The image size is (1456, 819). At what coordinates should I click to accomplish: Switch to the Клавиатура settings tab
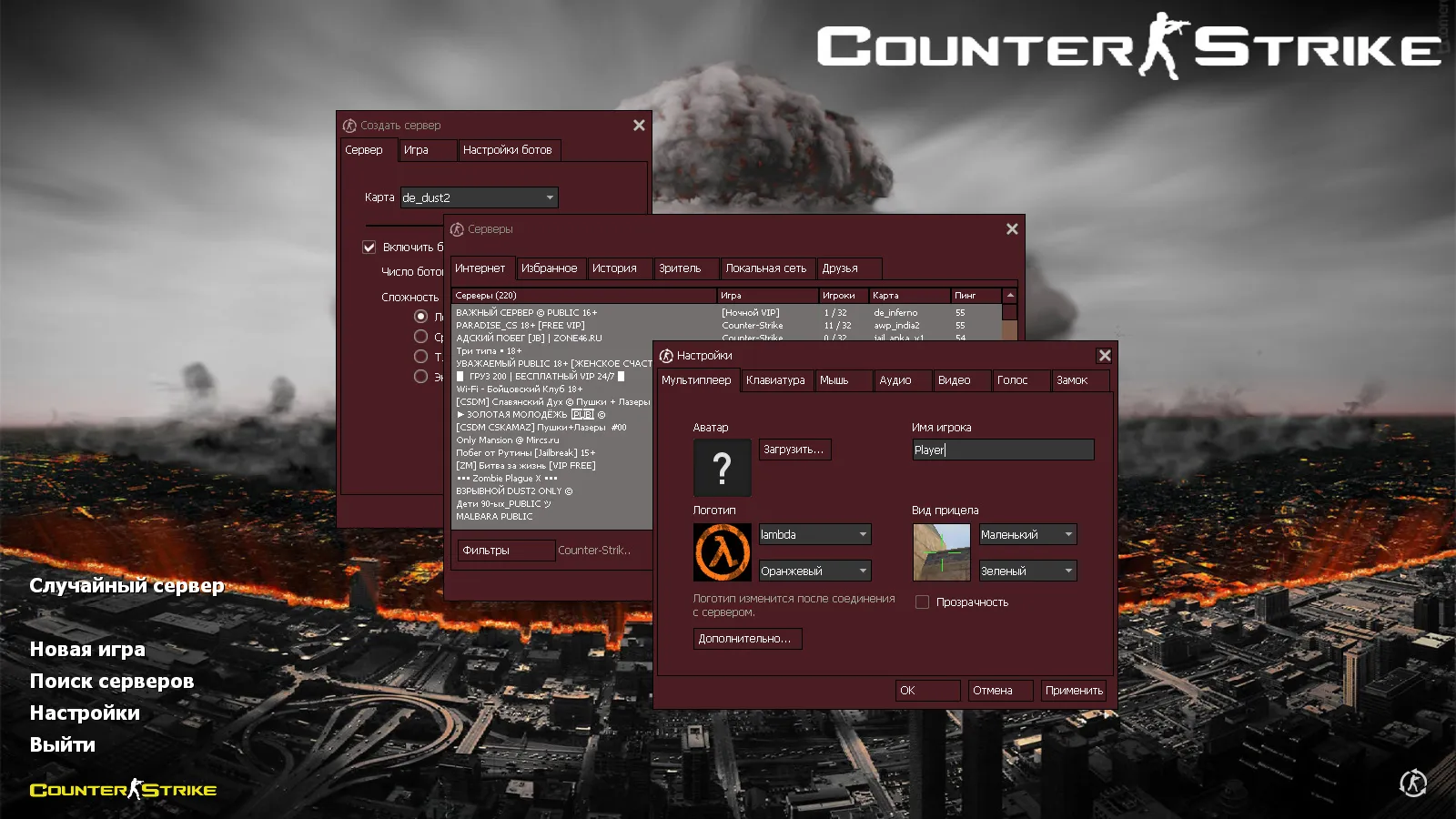[775, 380]
